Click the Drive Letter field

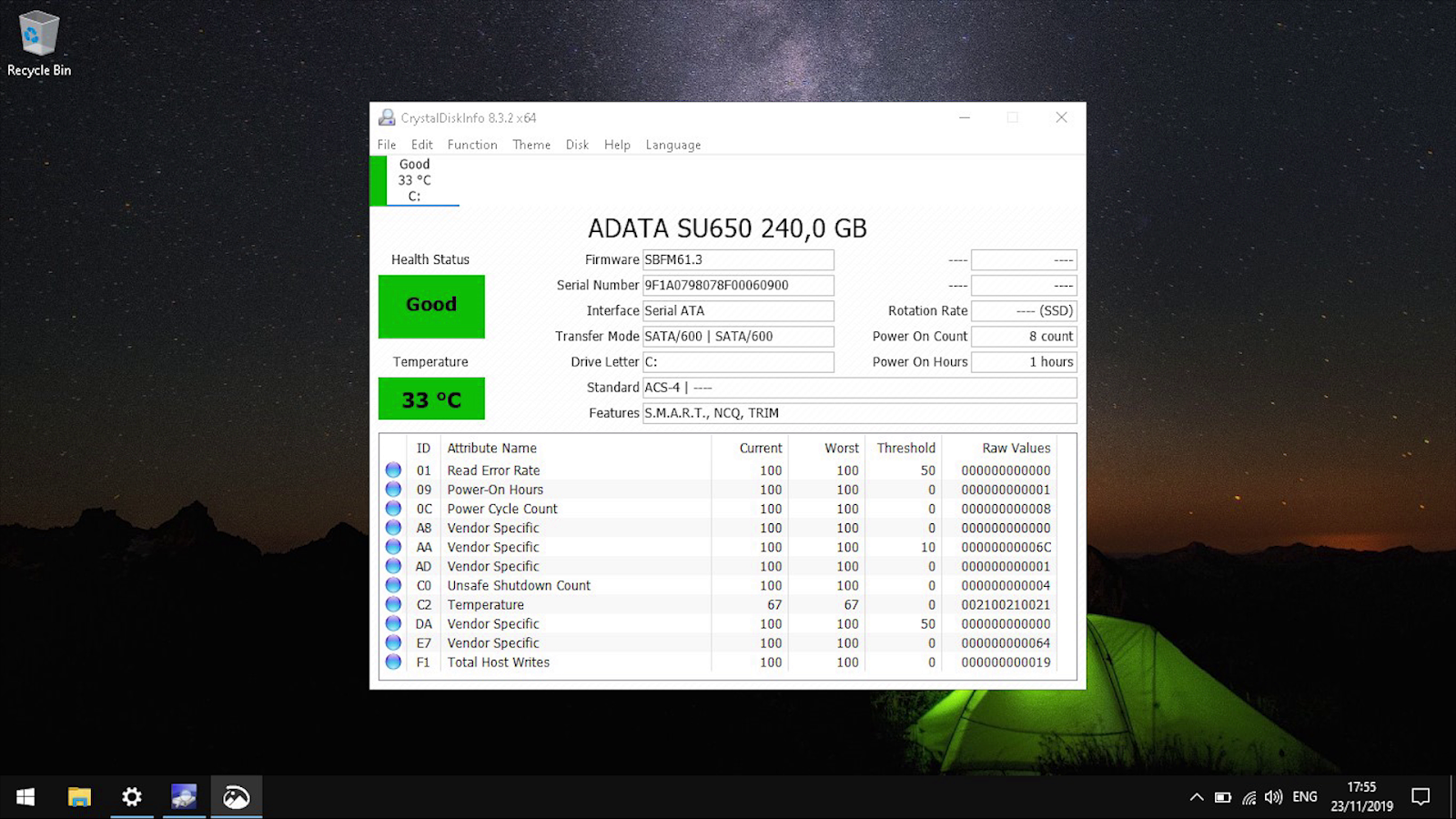click(x=738, y=361)
